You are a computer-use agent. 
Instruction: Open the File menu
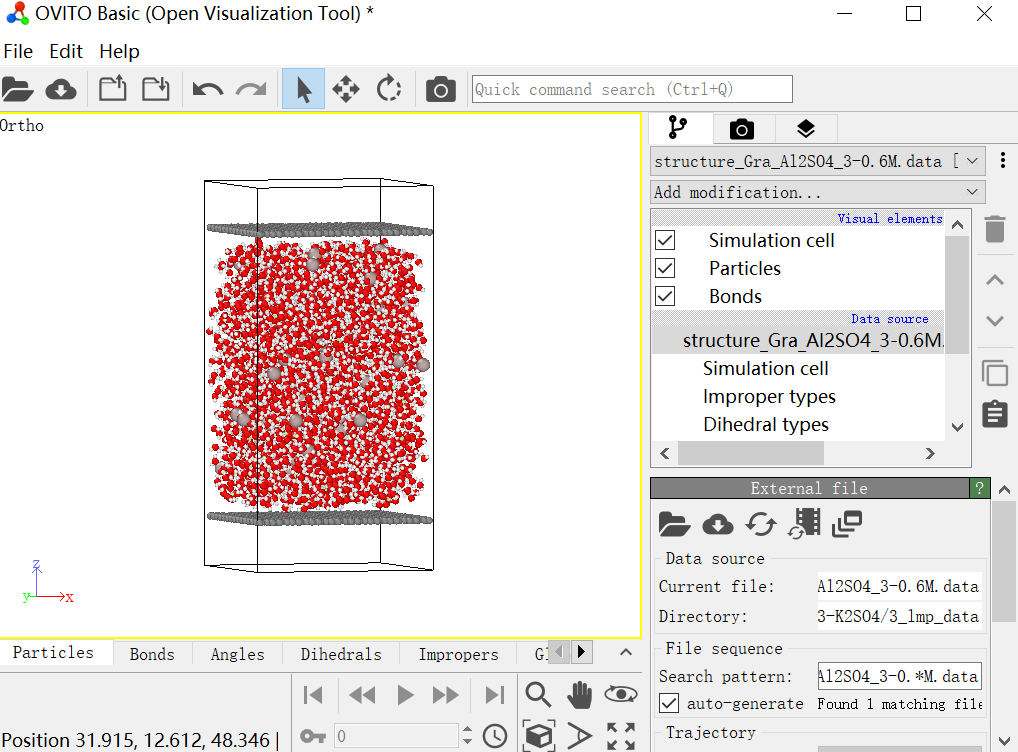[18, 51]
